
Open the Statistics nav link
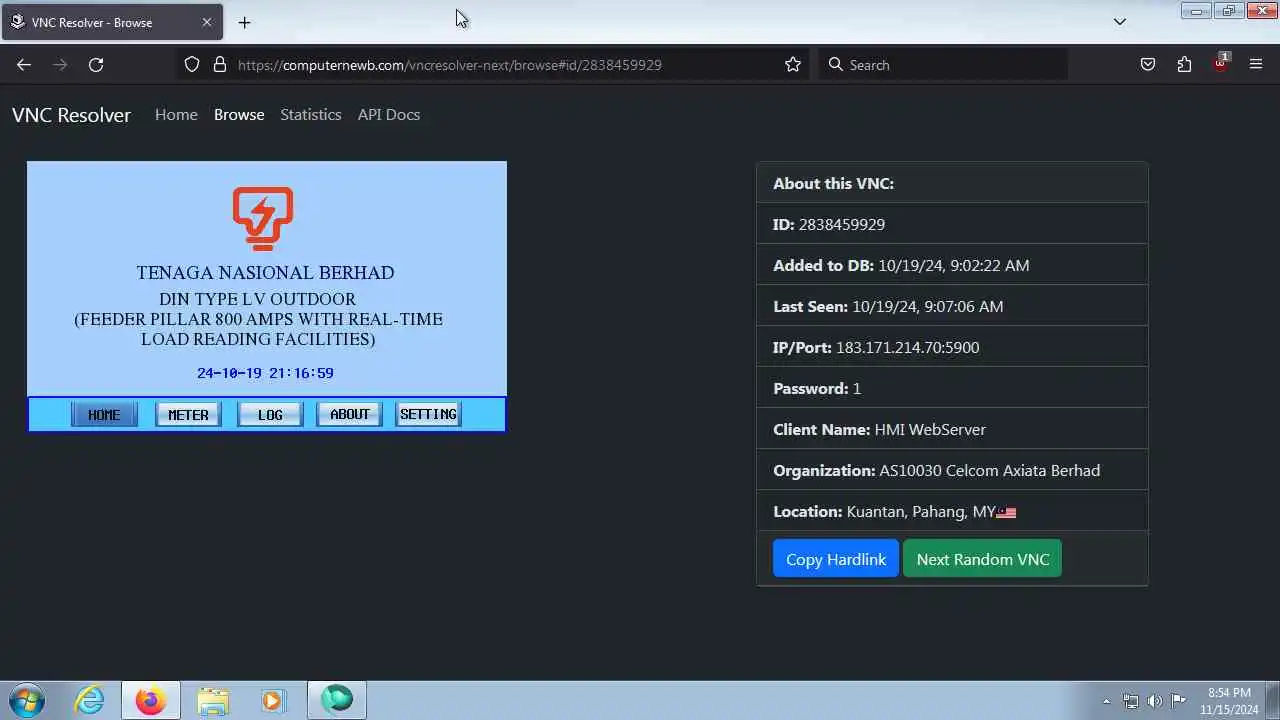click(x=311, y=115)
